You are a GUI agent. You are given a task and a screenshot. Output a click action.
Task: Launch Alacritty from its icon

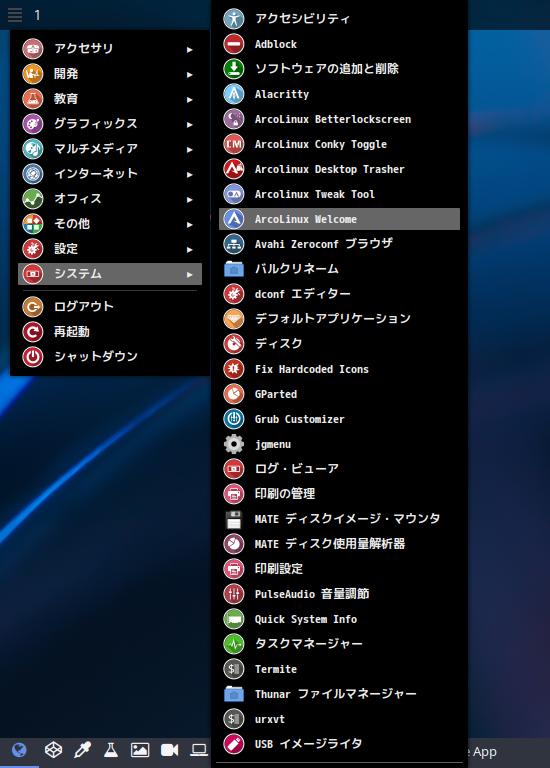click(234, 94)
